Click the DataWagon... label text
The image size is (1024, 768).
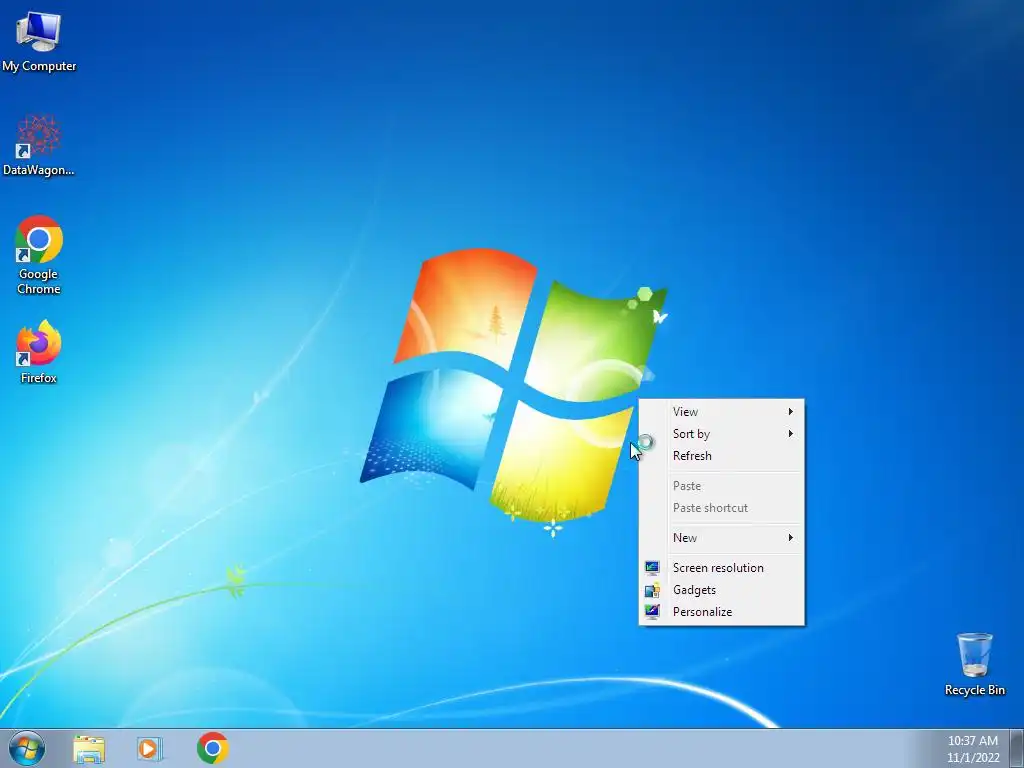point(39,170)
